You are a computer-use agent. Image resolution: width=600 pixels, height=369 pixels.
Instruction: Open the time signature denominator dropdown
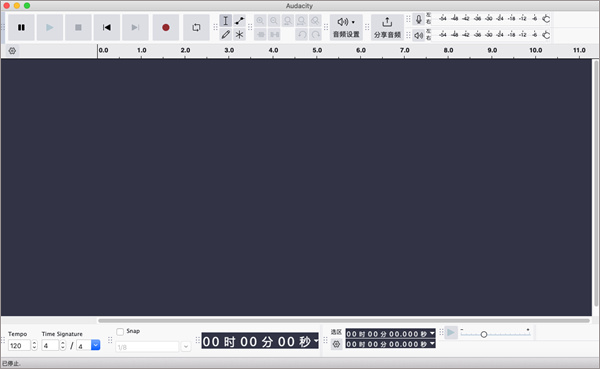96,345
